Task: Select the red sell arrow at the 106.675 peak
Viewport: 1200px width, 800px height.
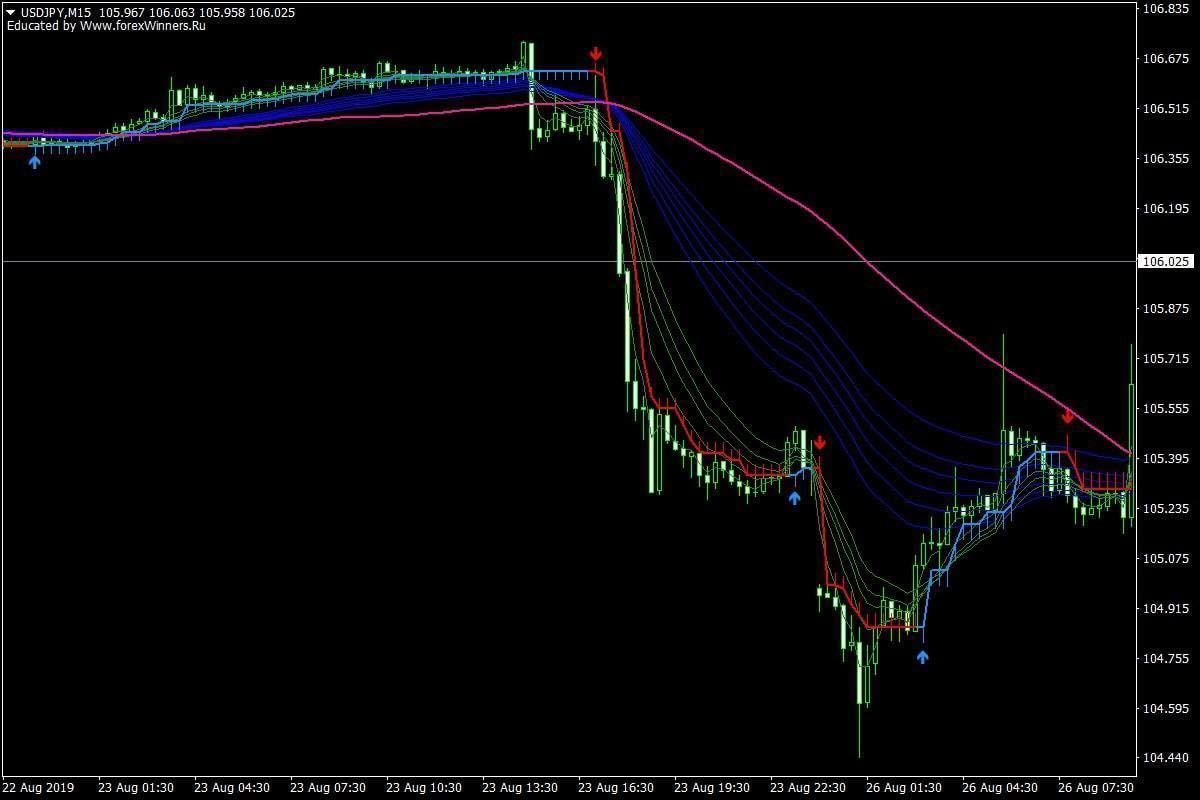Action: click(x=596, y=53)
